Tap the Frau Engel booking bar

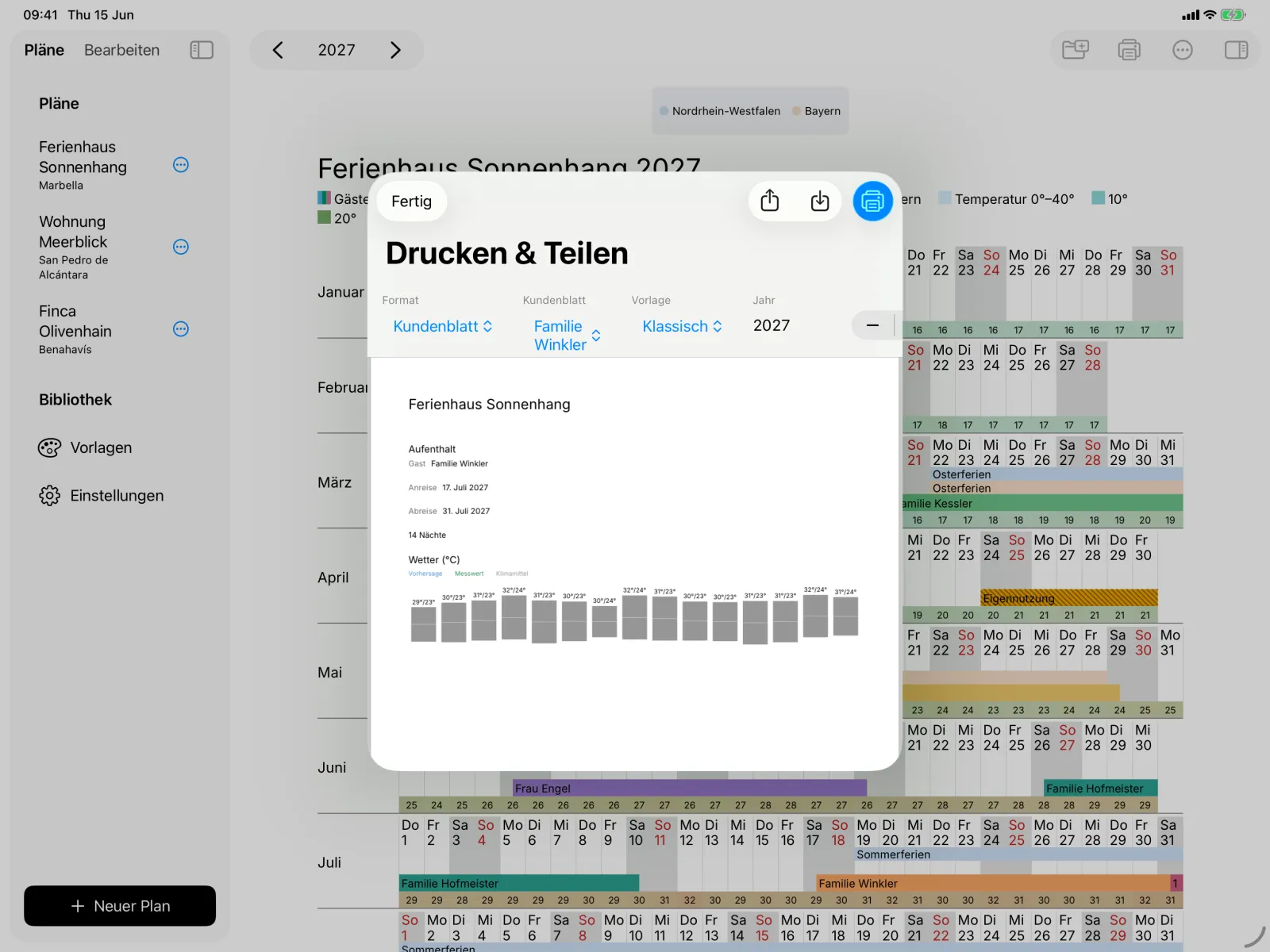[690, 788]
